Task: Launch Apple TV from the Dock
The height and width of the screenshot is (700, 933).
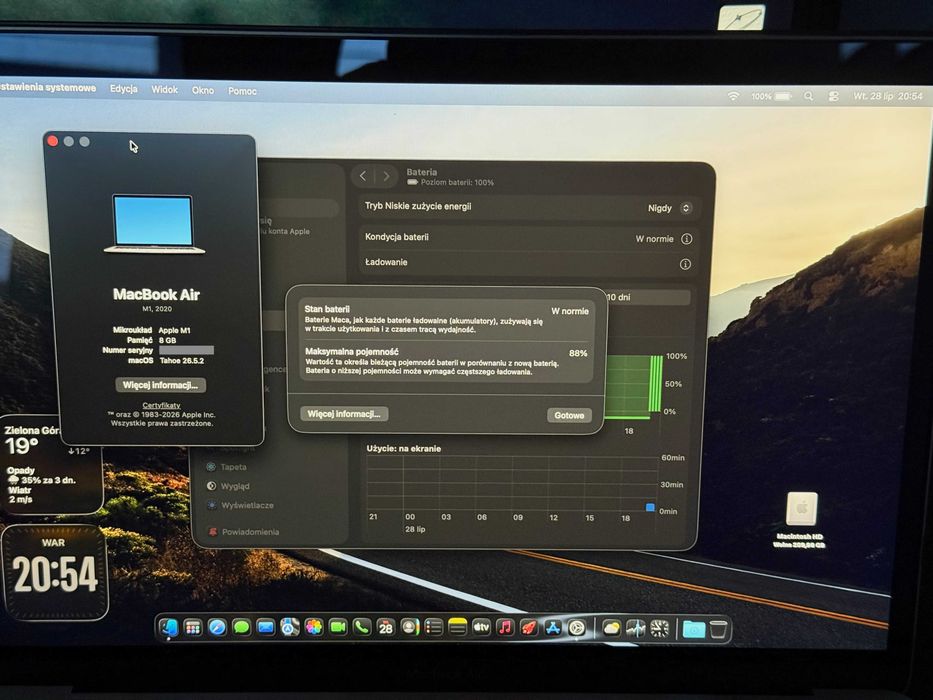Action: (481, 627)
